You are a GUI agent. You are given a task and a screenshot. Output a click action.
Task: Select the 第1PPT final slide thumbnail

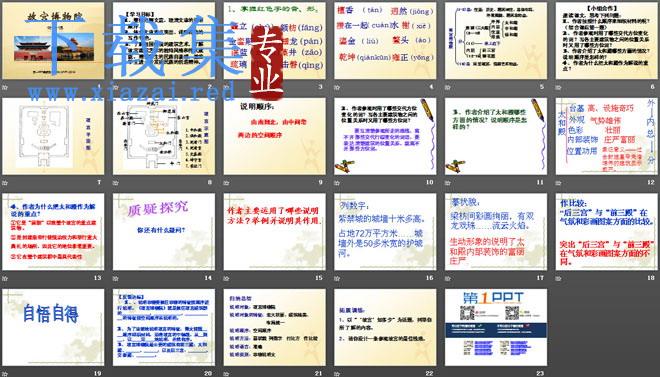(496, 327)
